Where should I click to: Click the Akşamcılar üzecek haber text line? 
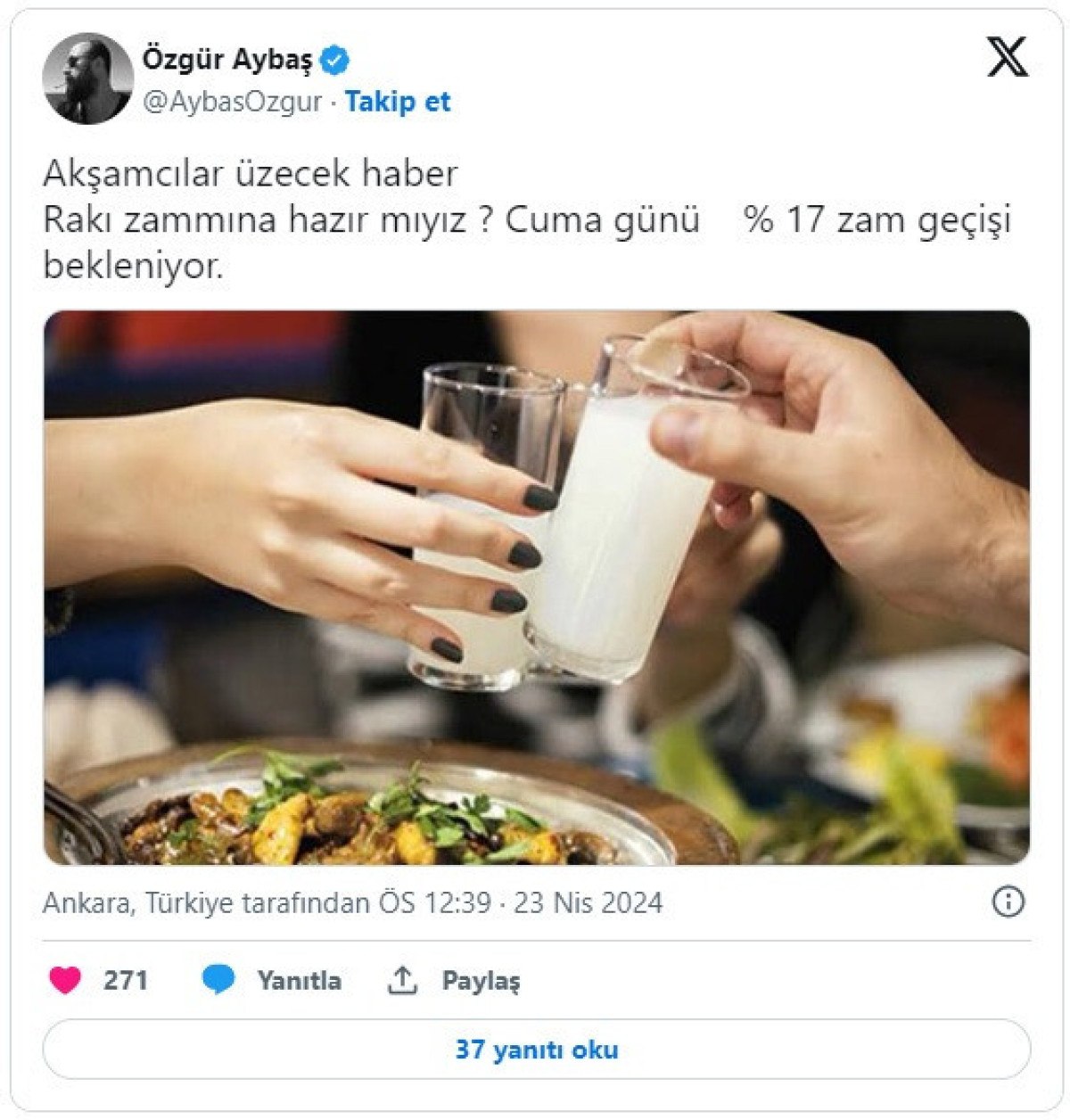click(251, 173)
